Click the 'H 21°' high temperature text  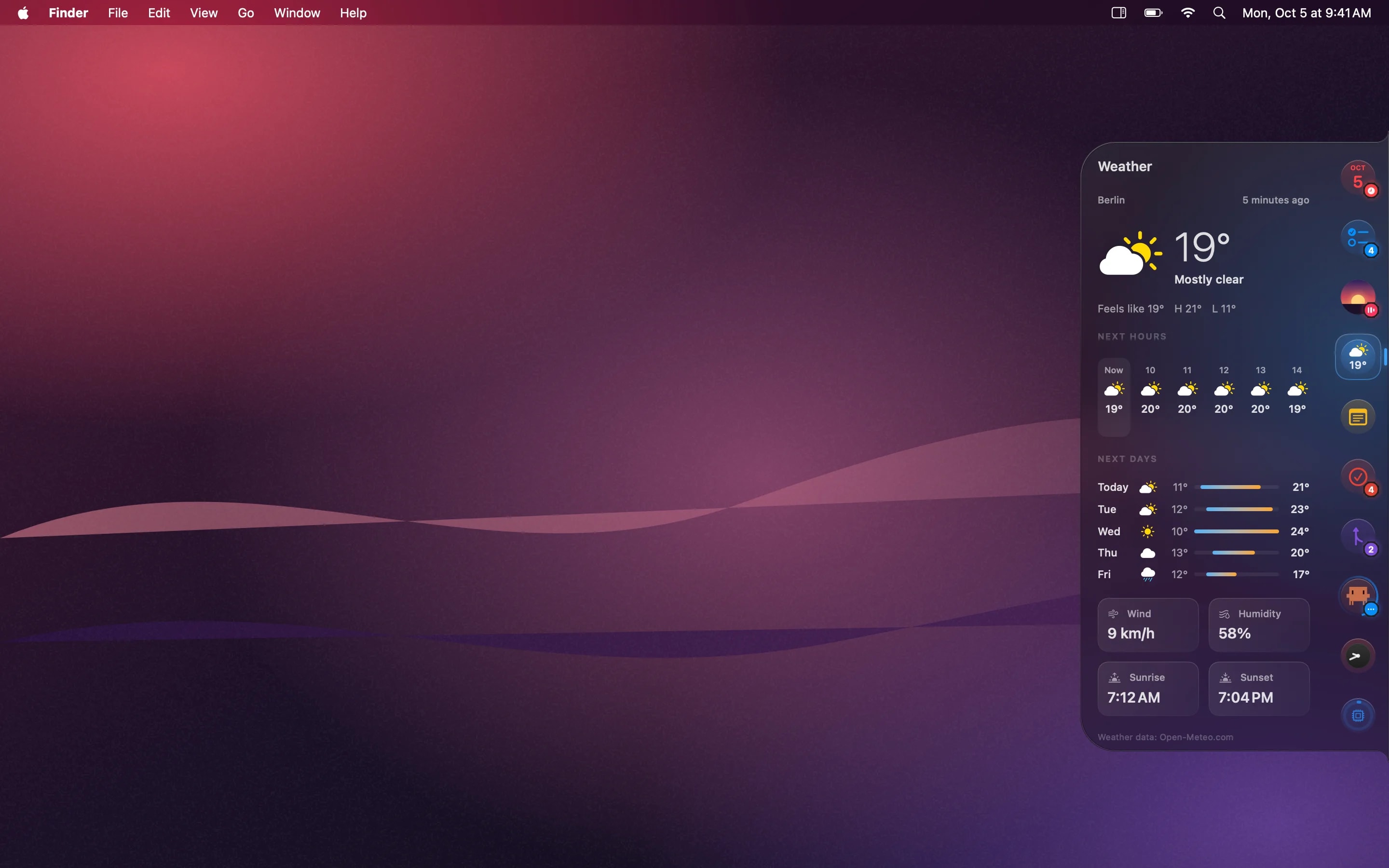pyautogui.click(x=1187, y=309)
